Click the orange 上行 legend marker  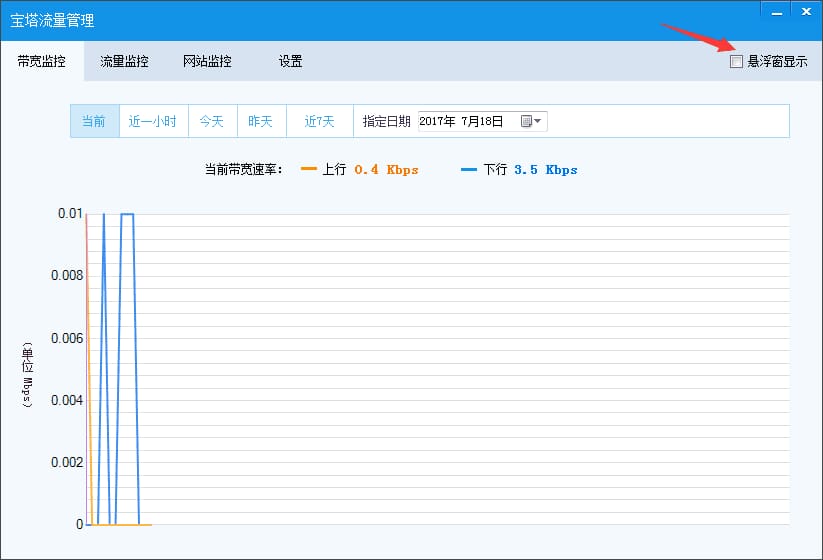[x=309, y=169]
